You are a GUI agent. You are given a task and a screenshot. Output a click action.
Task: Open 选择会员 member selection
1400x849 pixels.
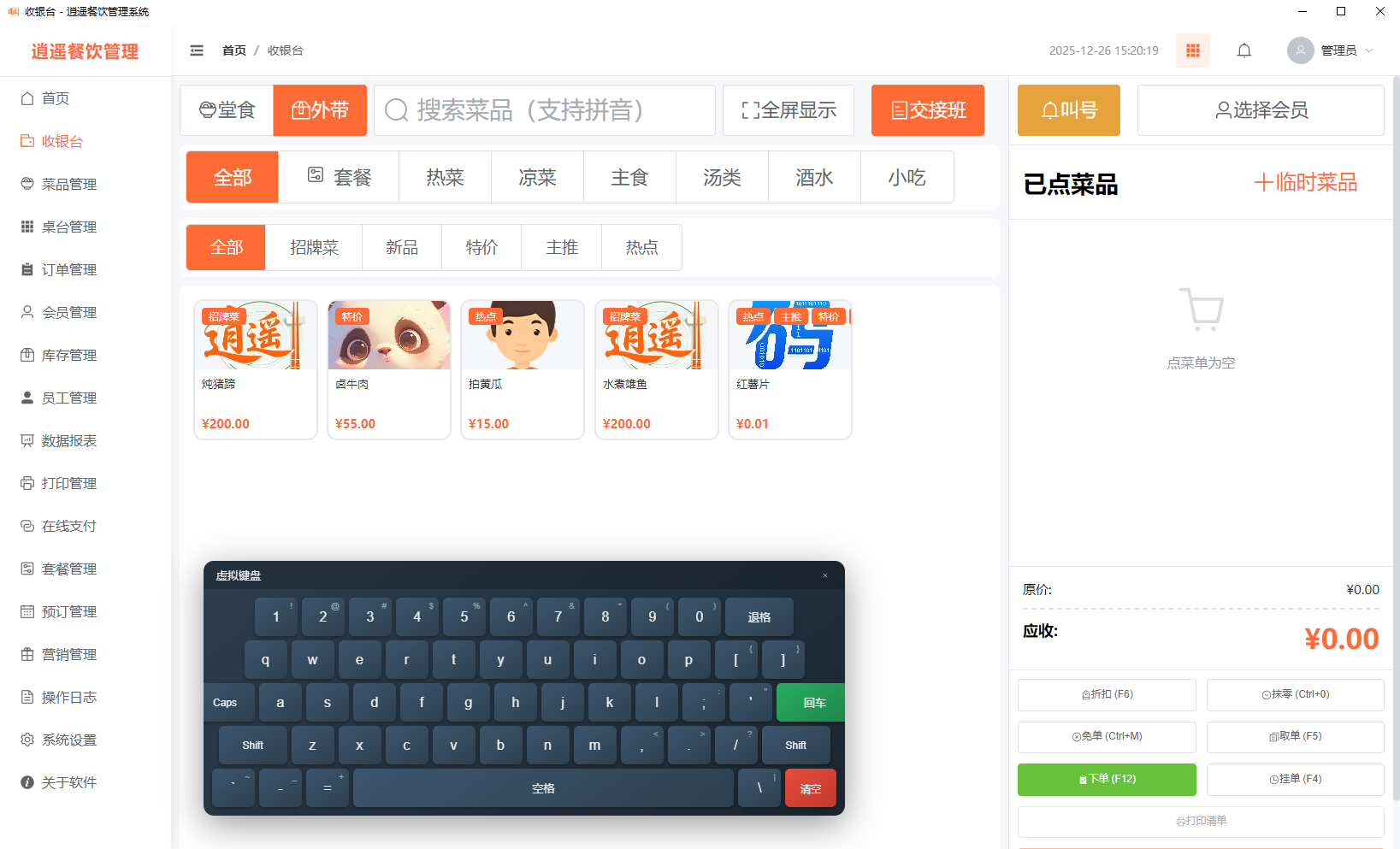point(1260,110)
